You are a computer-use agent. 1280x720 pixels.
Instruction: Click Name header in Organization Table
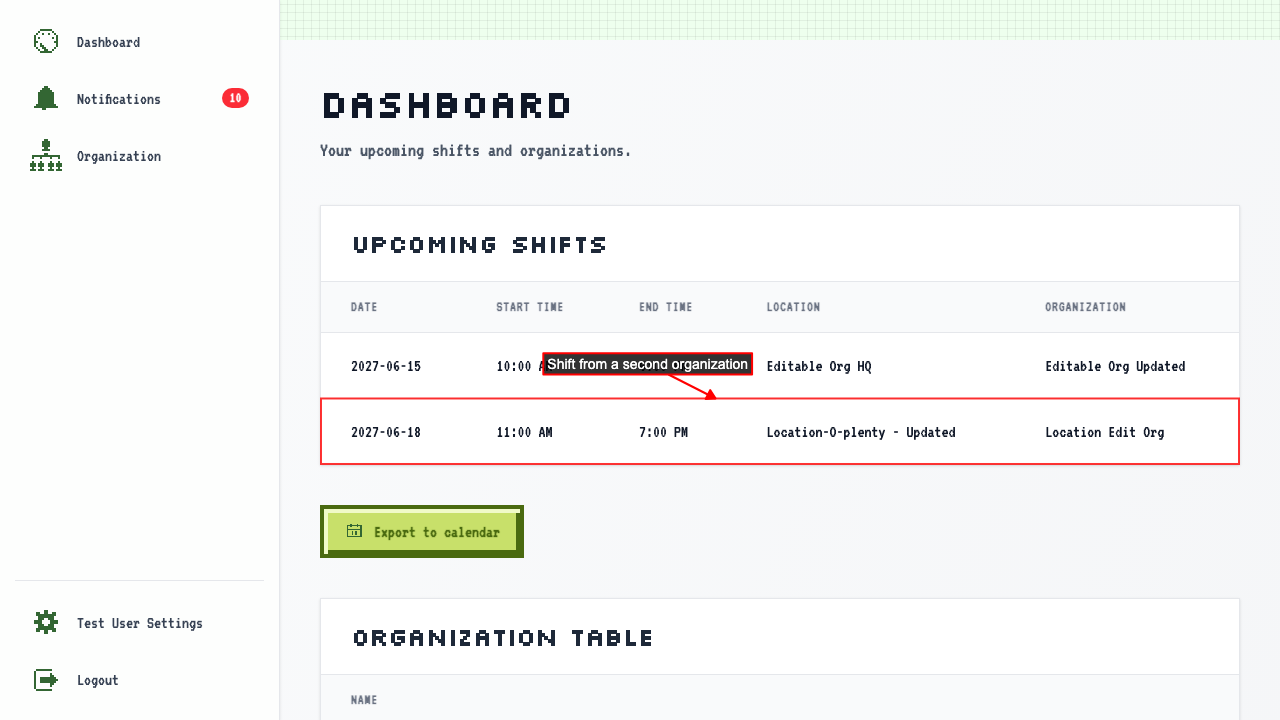click(x=364, y=700)
